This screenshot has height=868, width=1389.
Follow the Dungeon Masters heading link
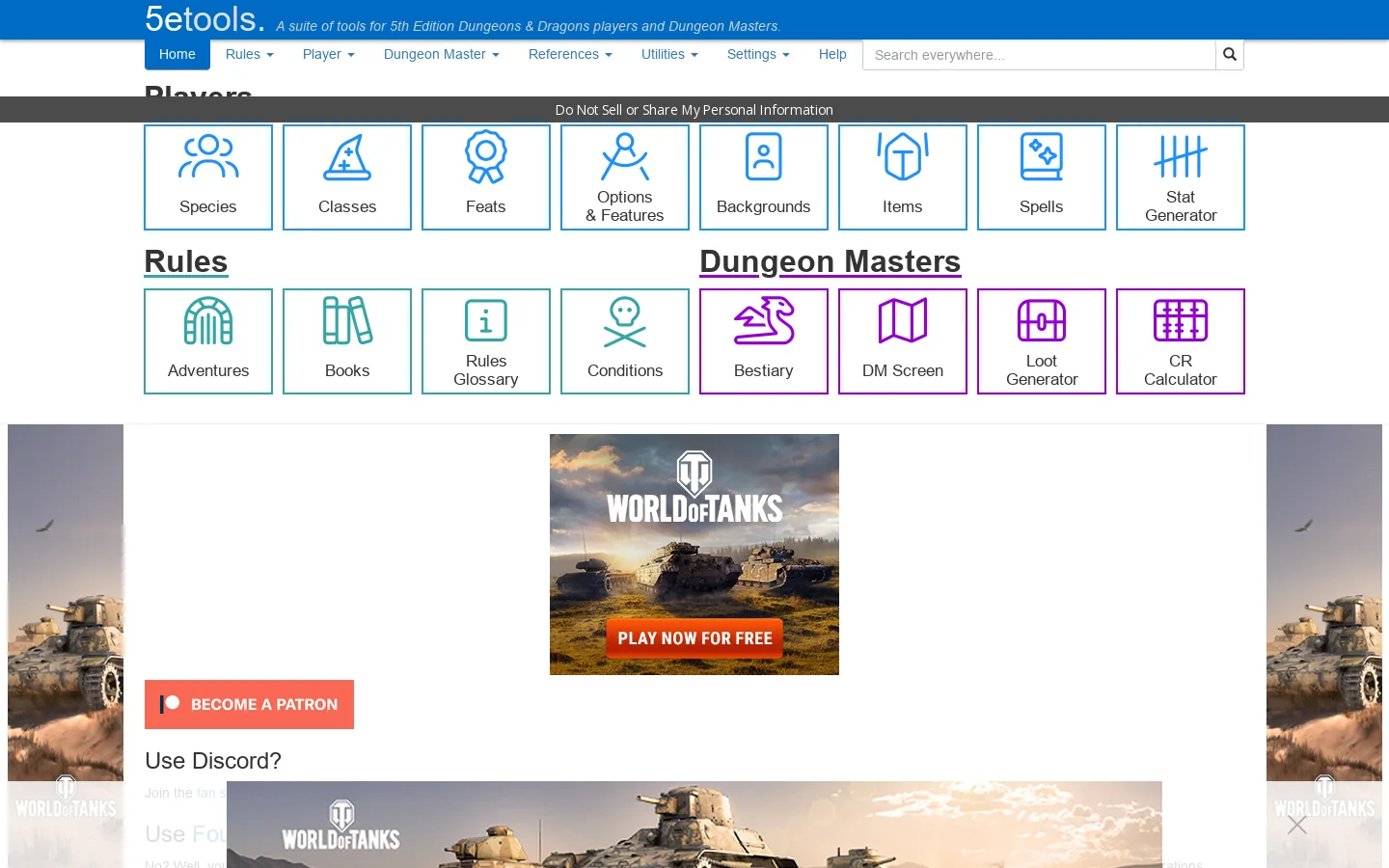click(831, 261)
